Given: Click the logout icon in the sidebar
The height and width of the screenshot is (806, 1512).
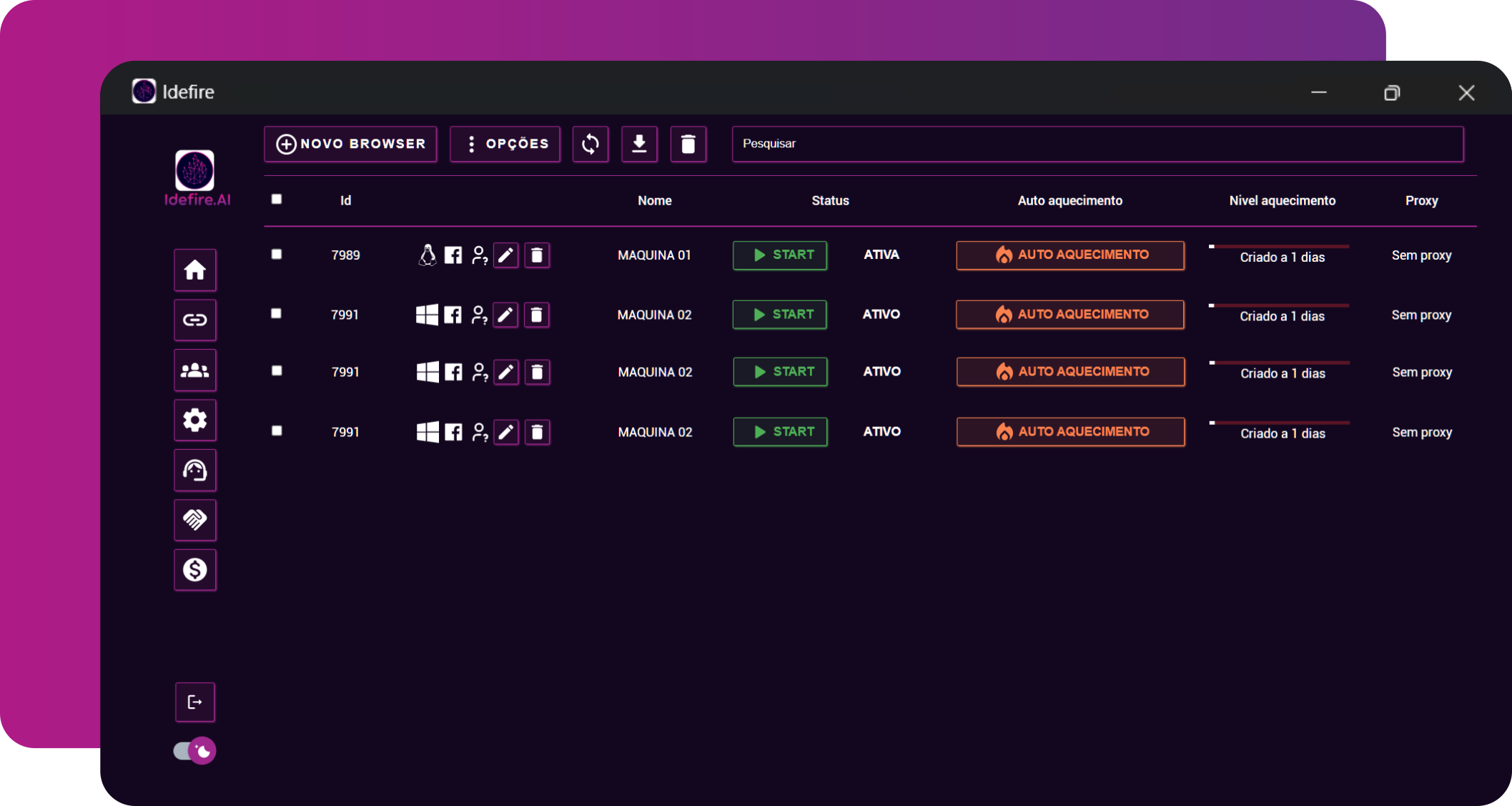Looking at the screenshot, I should (195, 702).
